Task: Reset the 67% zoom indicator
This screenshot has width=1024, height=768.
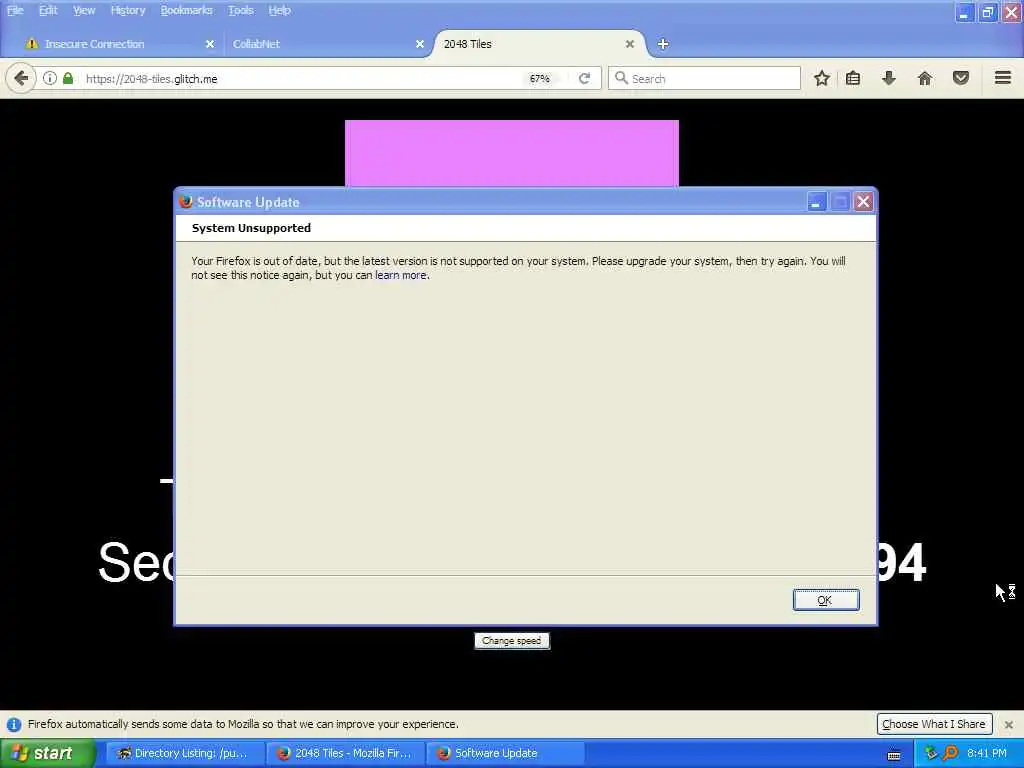Action: tap(539, 78)
